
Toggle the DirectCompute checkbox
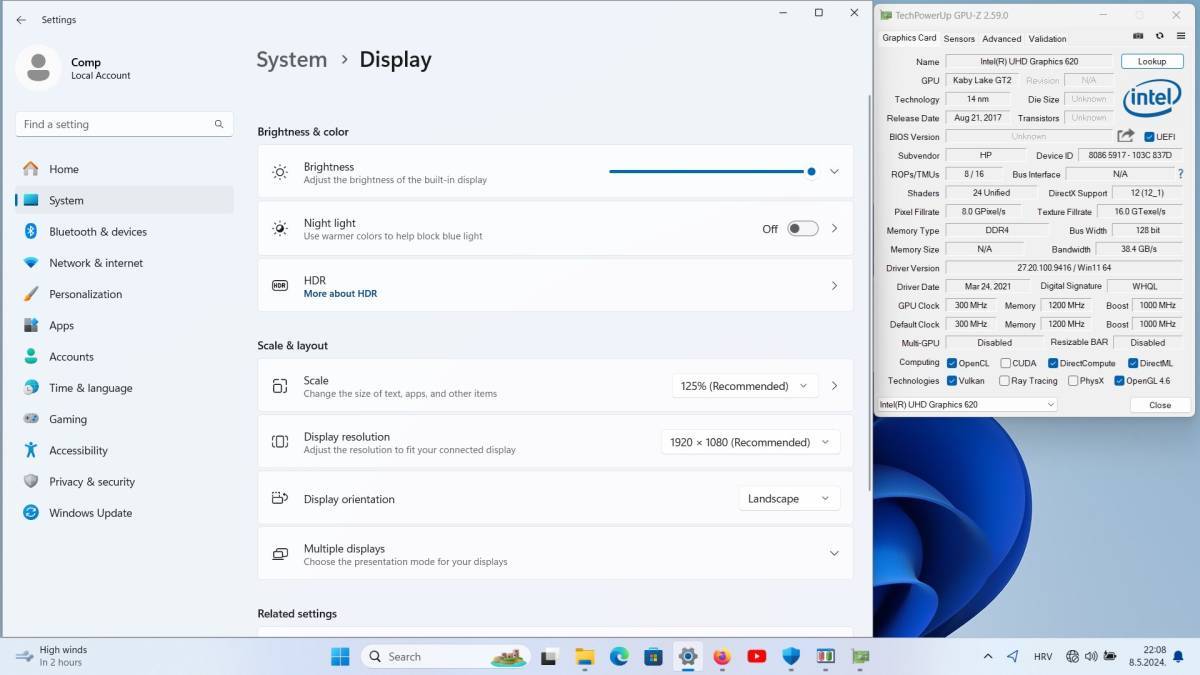(1053, 363)
